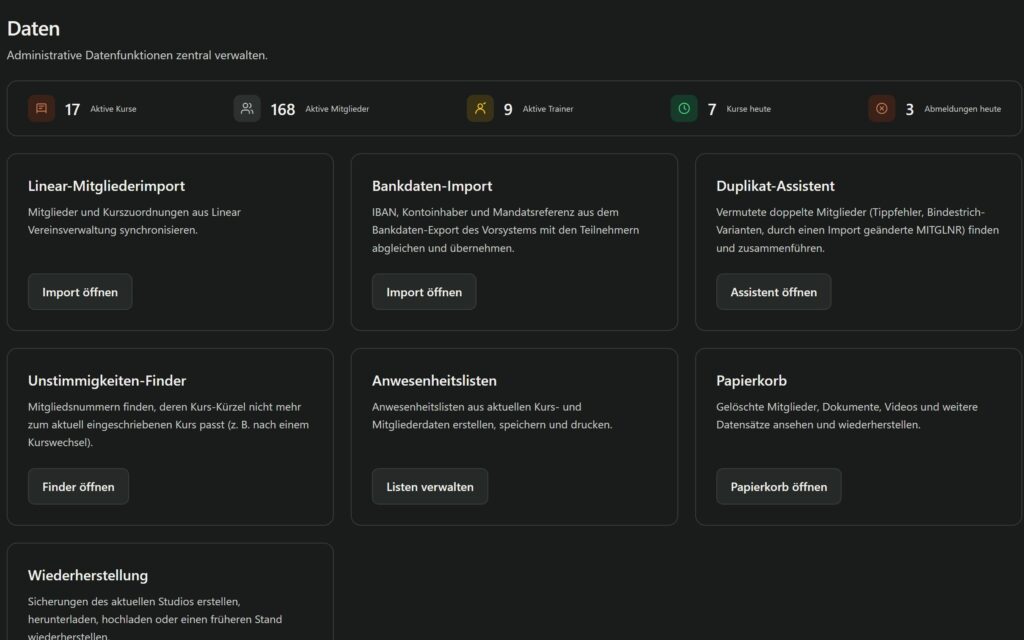
Task: Select the Daten page heading
Action: click(33, 29)
